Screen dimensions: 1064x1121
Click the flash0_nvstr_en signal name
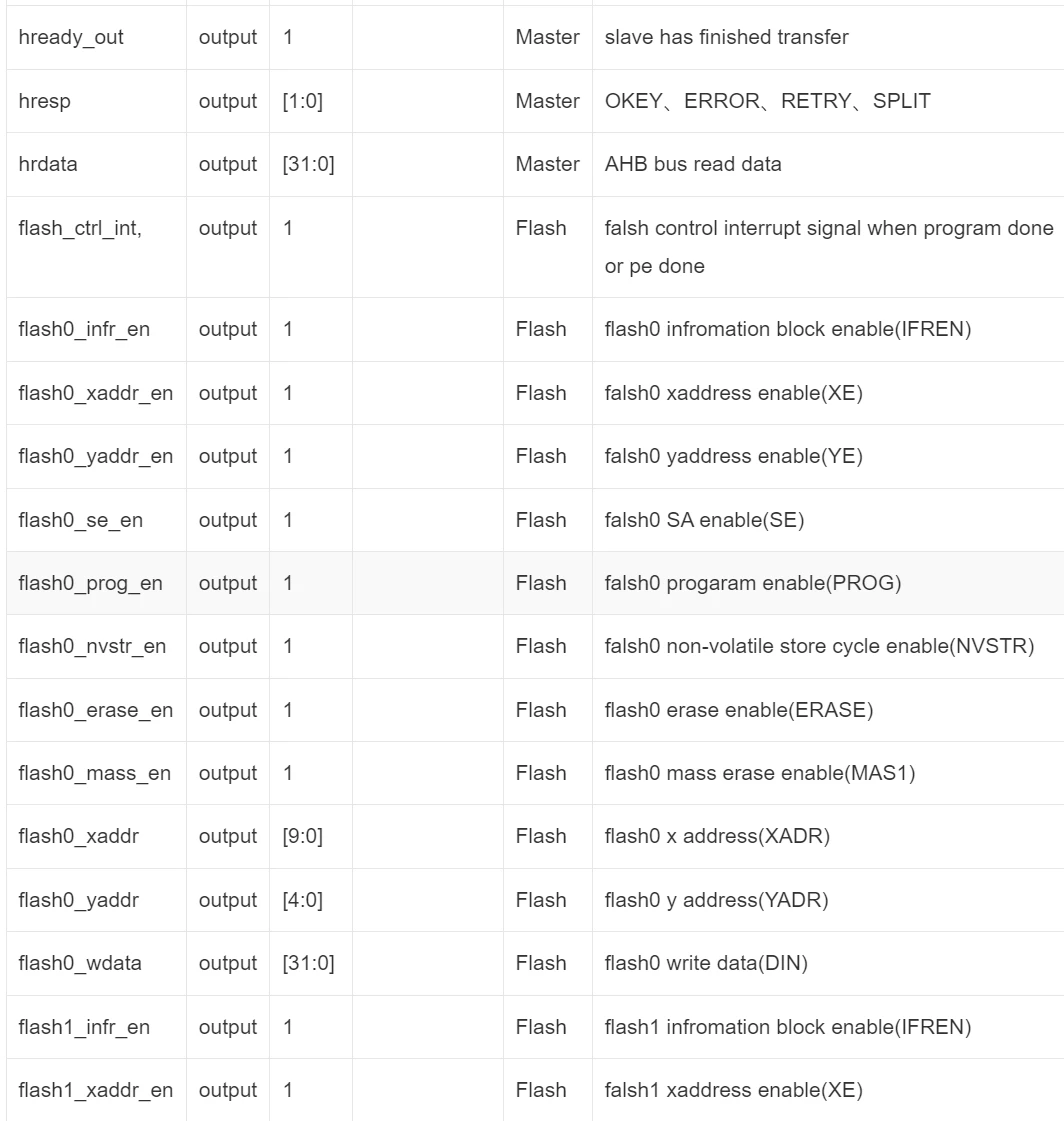pos(92,646)
